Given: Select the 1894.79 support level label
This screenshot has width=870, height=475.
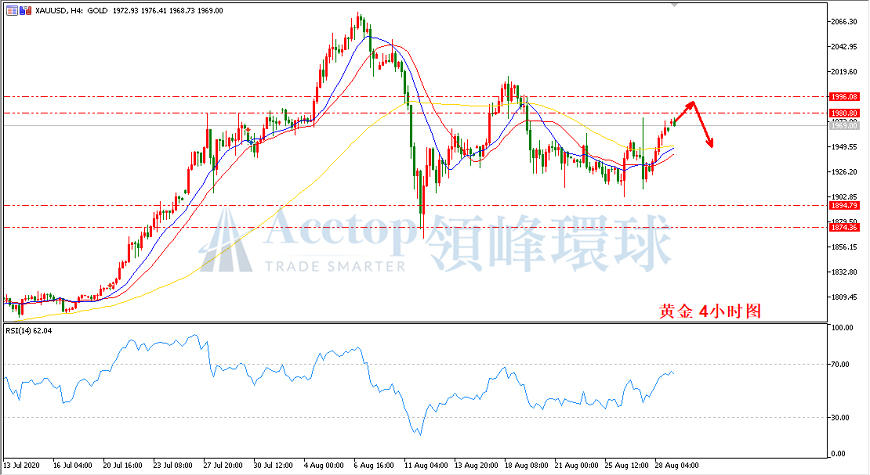Looking at the screenshot, I should 844,206.
